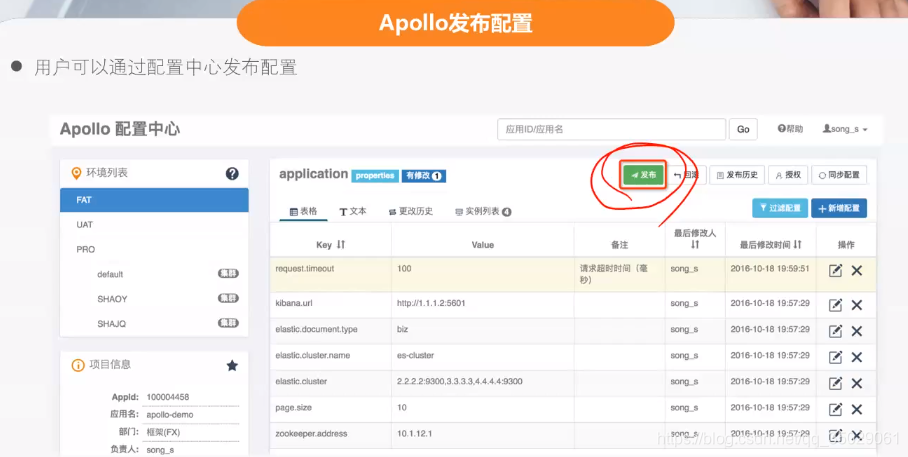Delete the elastic.document.type entry
The height and width of the screenshot is (457, 908).
[x=857, y=331]
